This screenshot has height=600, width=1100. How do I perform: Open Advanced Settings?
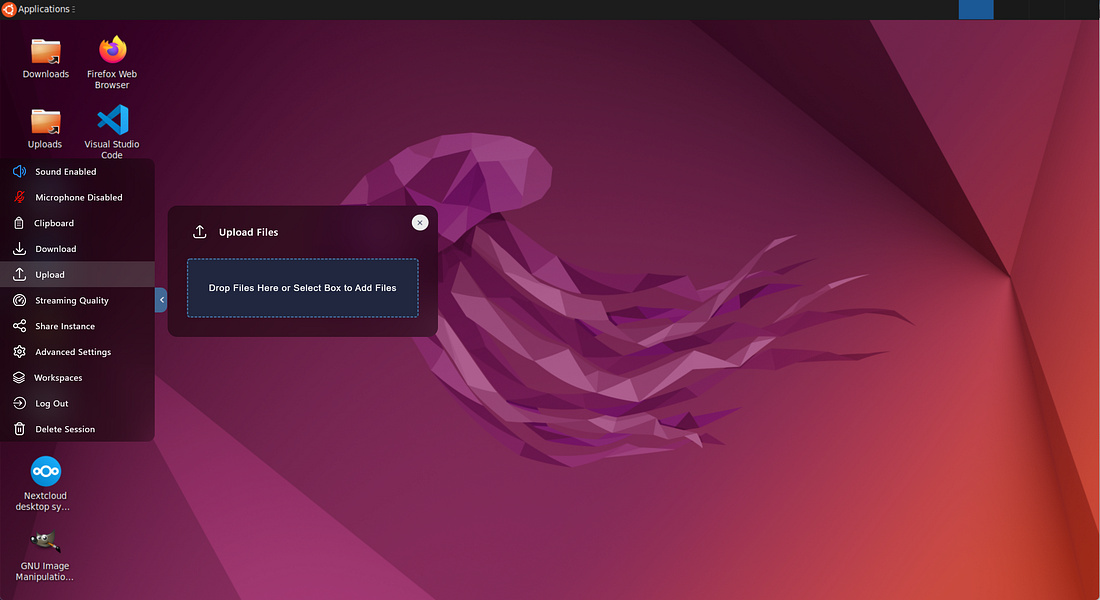click(x=77, y=352)
